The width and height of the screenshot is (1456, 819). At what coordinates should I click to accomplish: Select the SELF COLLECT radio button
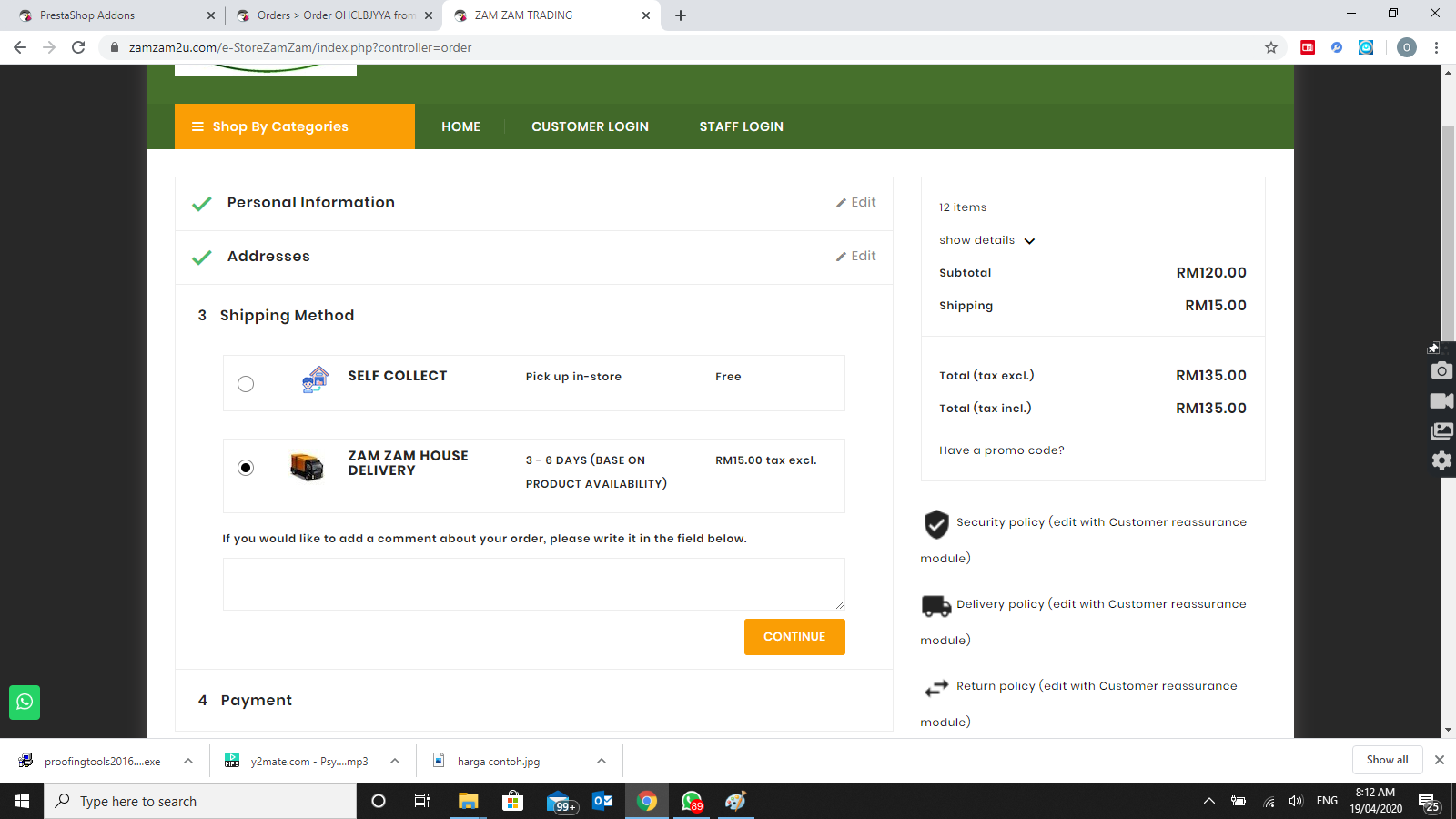click(246, 384)
